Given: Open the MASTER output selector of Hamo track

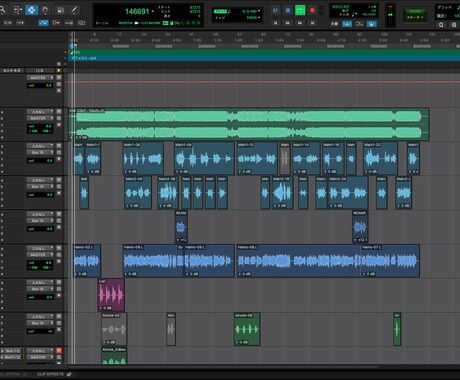Looking at the screenshot, I should [40, 255].
